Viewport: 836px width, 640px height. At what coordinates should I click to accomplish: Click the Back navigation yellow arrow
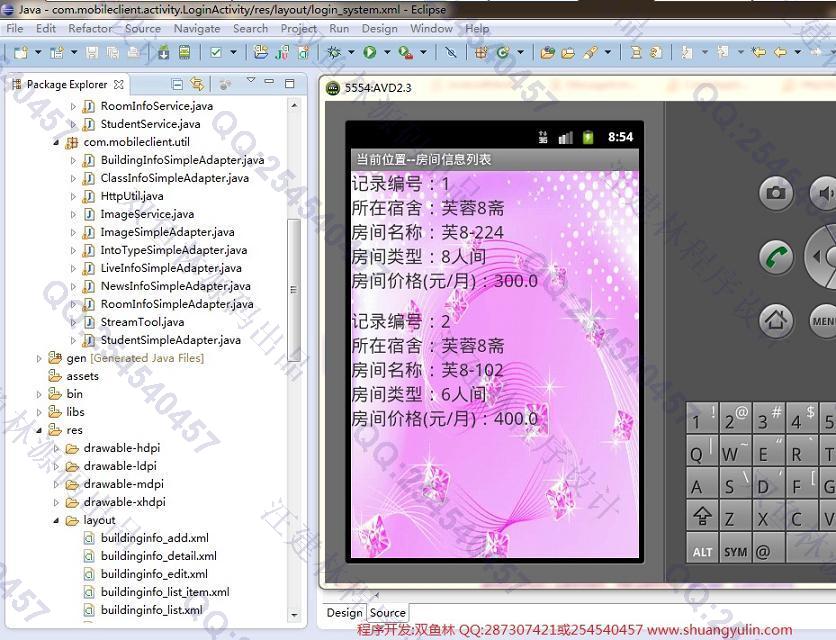[x=780, y=52]
